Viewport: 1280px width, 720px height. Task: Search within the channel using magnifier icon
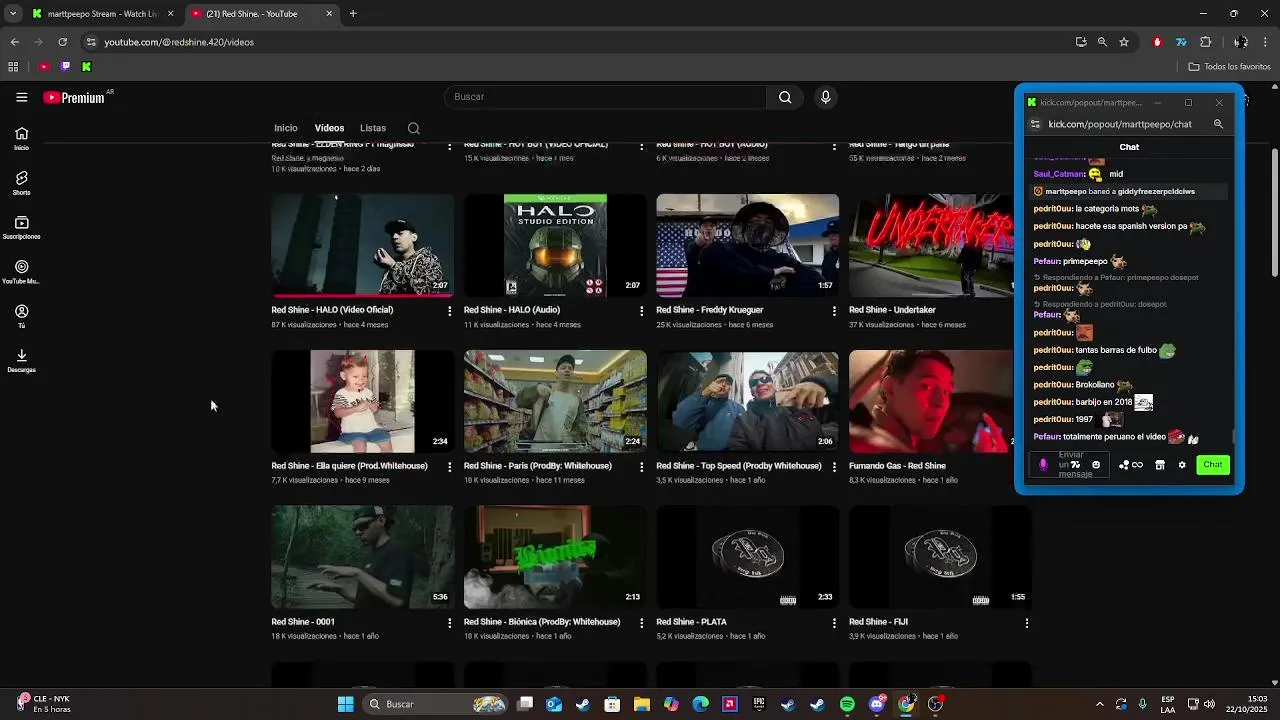(413, 128)
